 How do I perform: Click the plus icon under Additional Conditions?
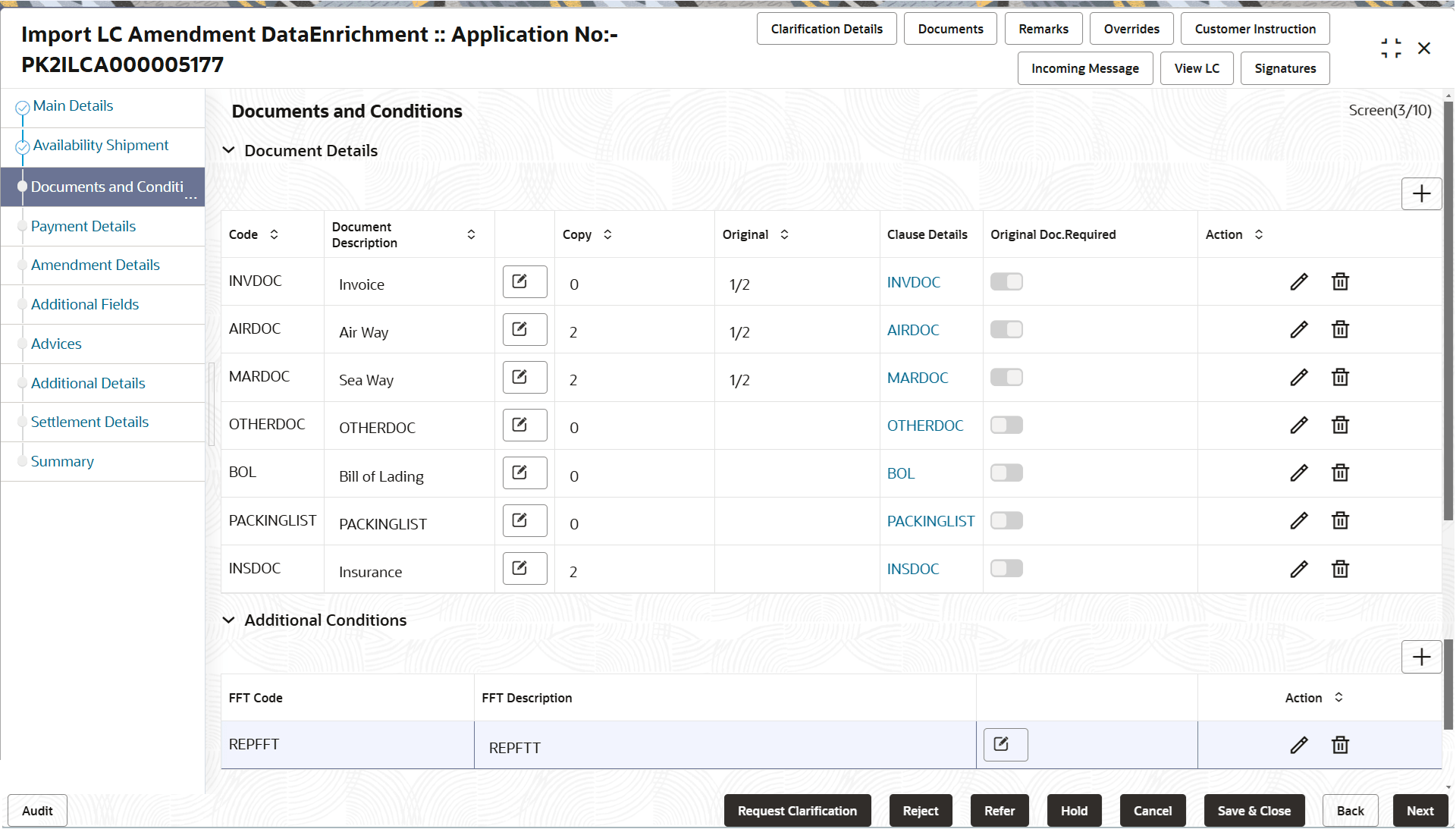point(1421,657)
